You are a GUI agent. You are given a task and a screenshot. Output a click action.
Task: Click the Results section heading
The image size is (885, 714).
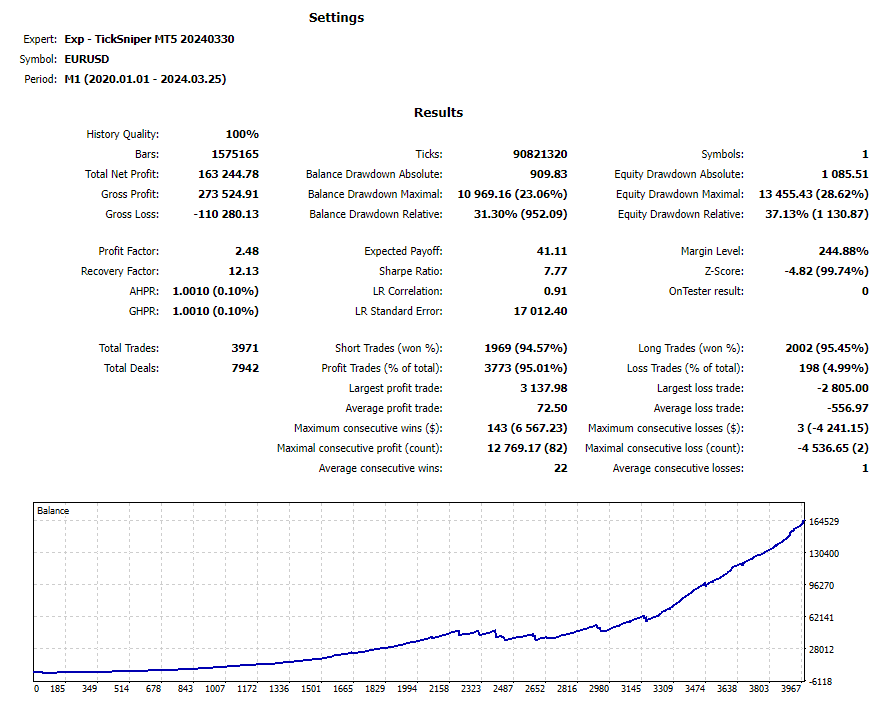438,113
